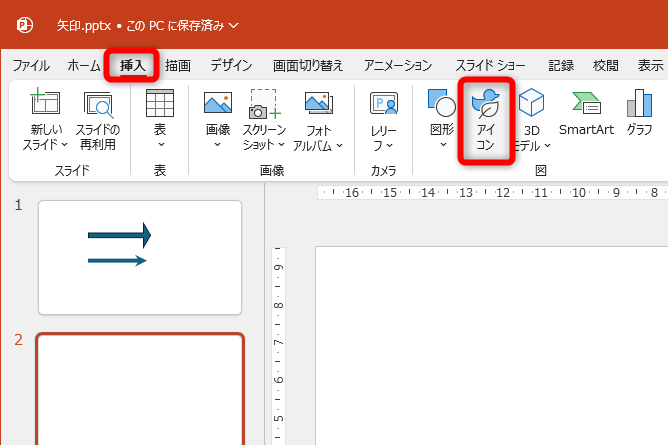This screenshot has height=445, width=668.
Task: Click the Pictures (画像) icon
Action: point(218,103)
